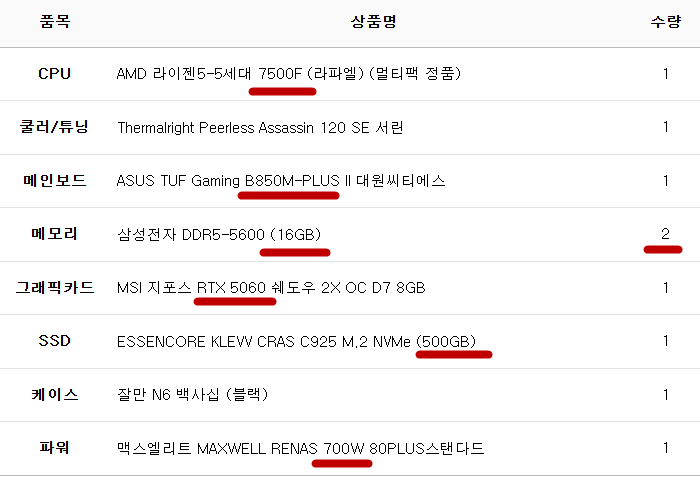Select the 케이스 category label
This screenshot has width=700, height=484.
[55, 395]
